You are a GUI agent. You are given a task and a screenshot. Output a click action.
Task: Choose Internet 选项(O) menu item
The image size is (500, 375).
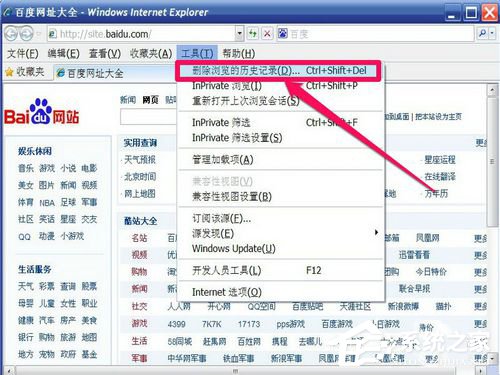[x=281, y=292]
